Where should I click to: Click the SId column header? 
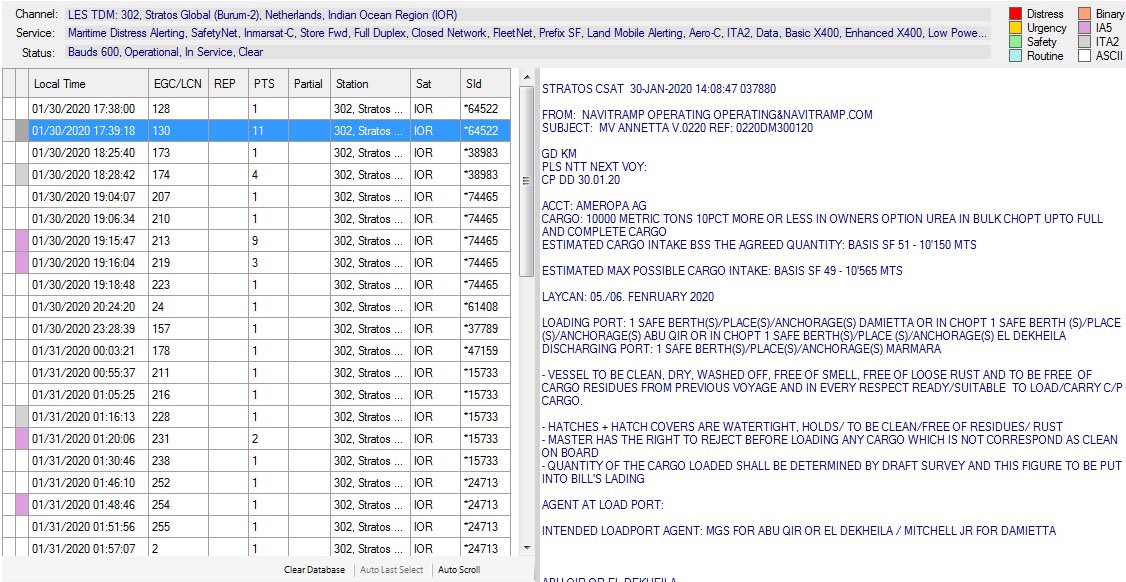coord(485,84)
